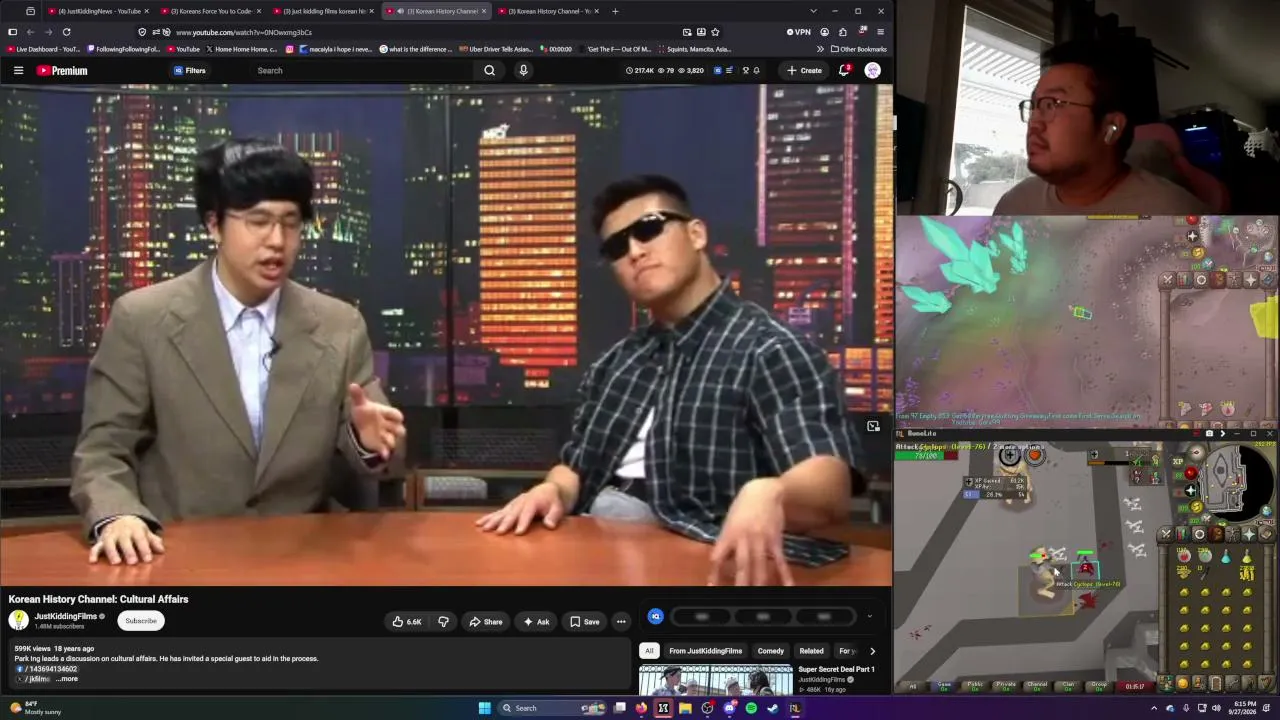Viewport: 1280px width, 720px height.
Task: Open the JustKiddingFilms channel link
Action: click(66, 616)
